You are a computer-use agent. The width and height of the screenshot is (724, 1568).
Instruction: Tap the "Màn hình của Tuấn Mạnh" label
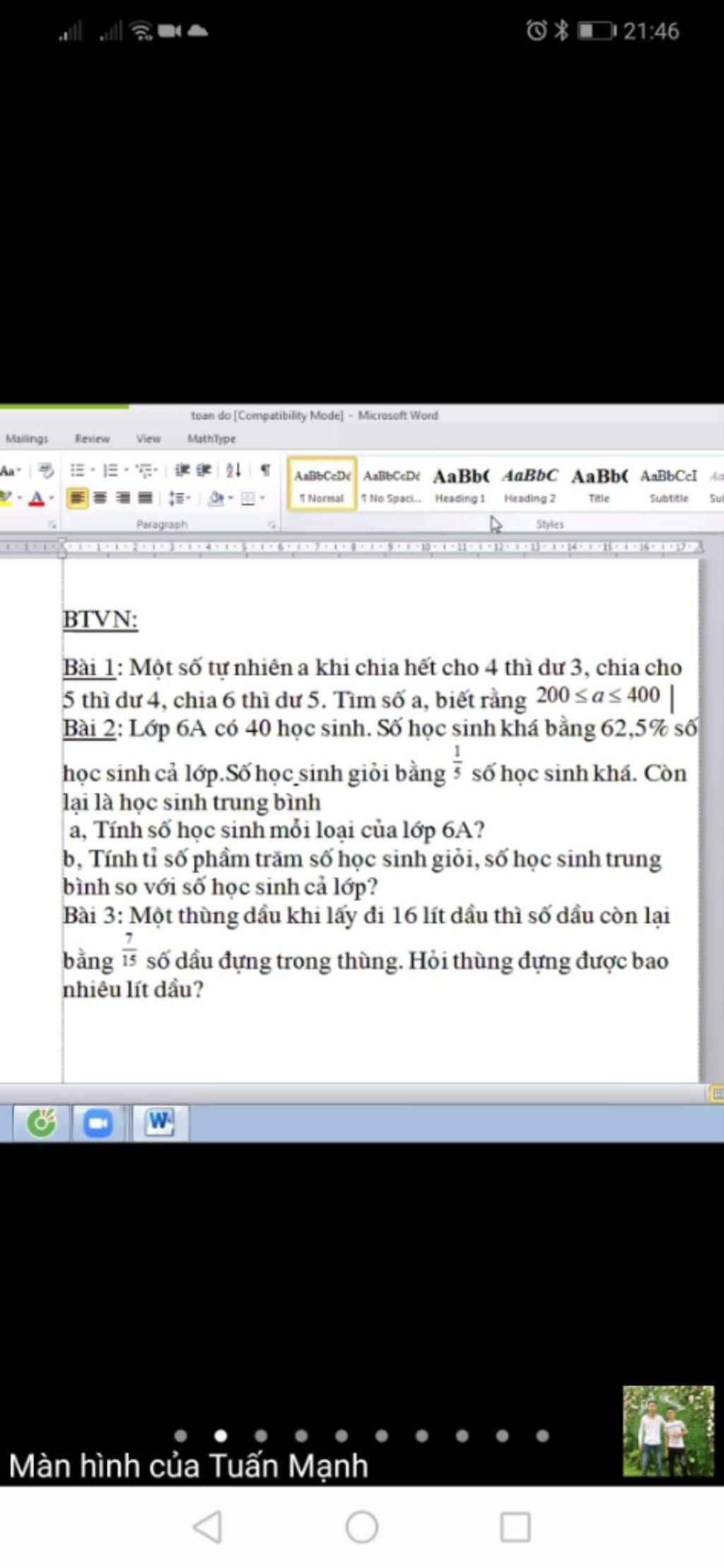click(188, 1466)
